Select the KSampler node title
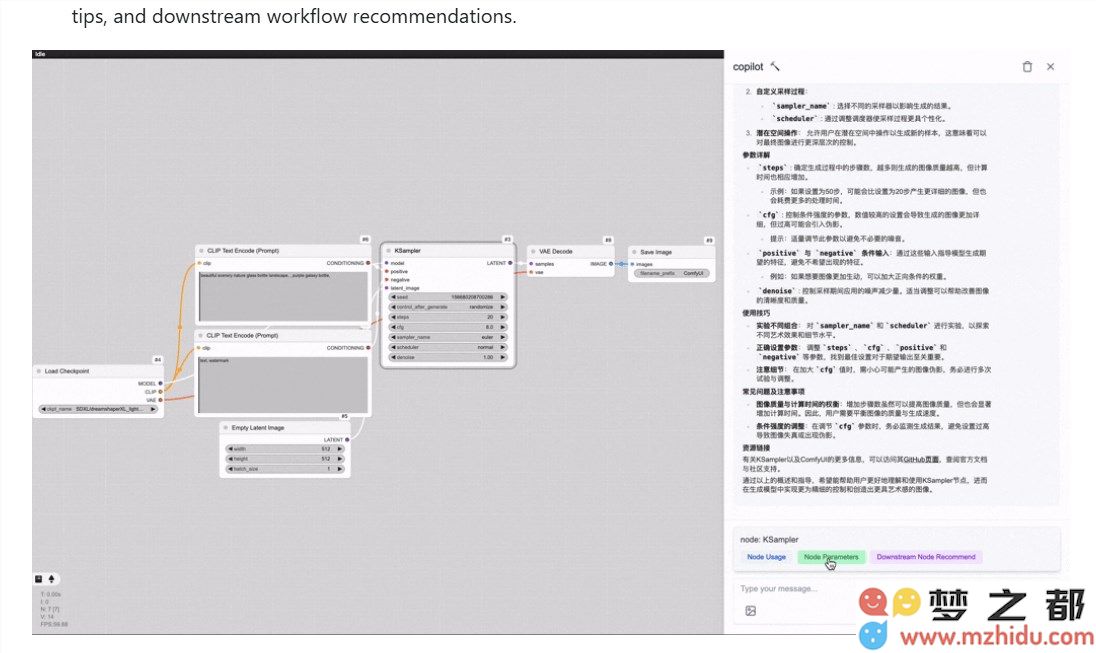The width and height of the screenshot is (1096, 653). [x=408, y=250]
